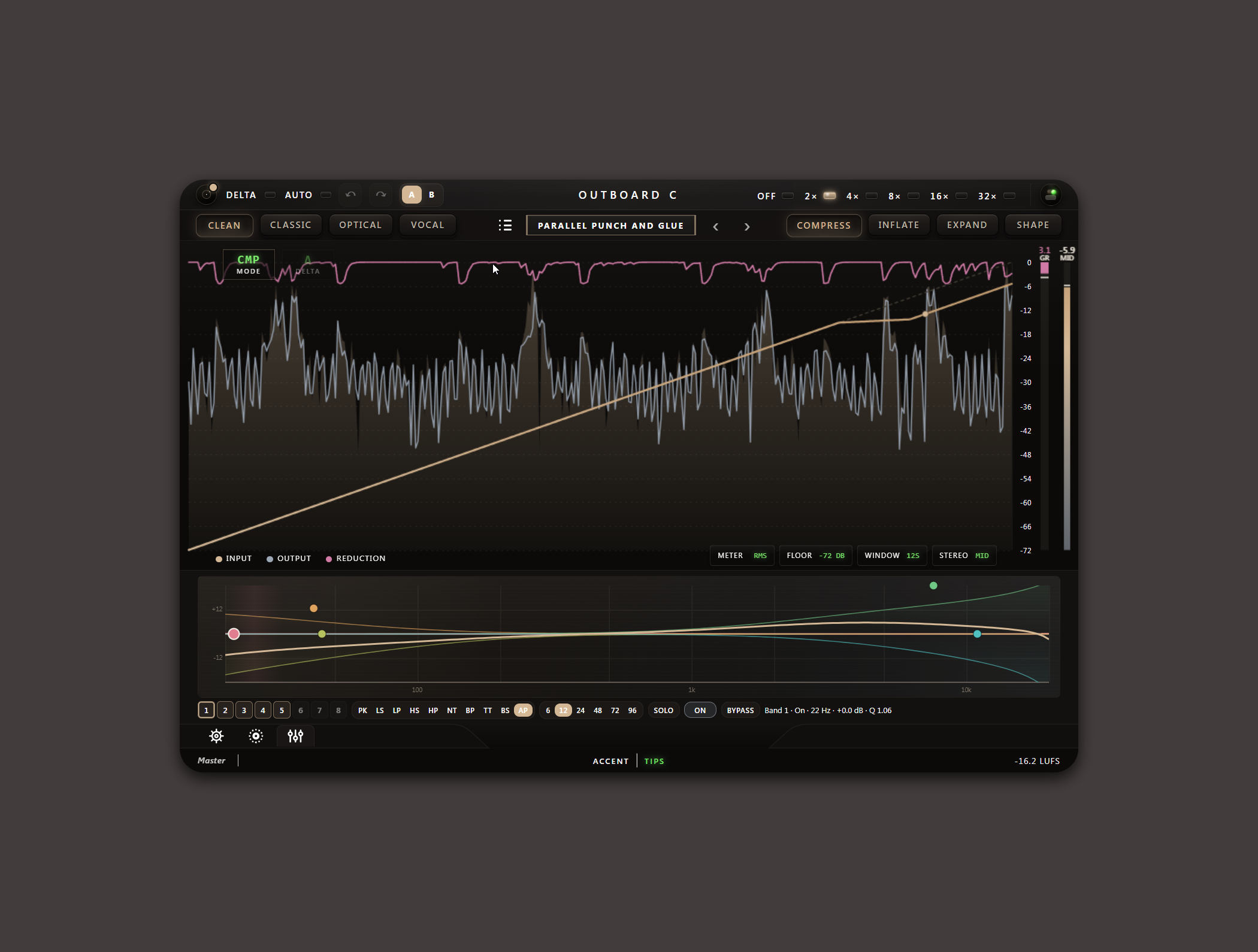Change the WINDOW 12s setting
The width and height of the screenshot is (1258, 952).
tap(892, 556)
